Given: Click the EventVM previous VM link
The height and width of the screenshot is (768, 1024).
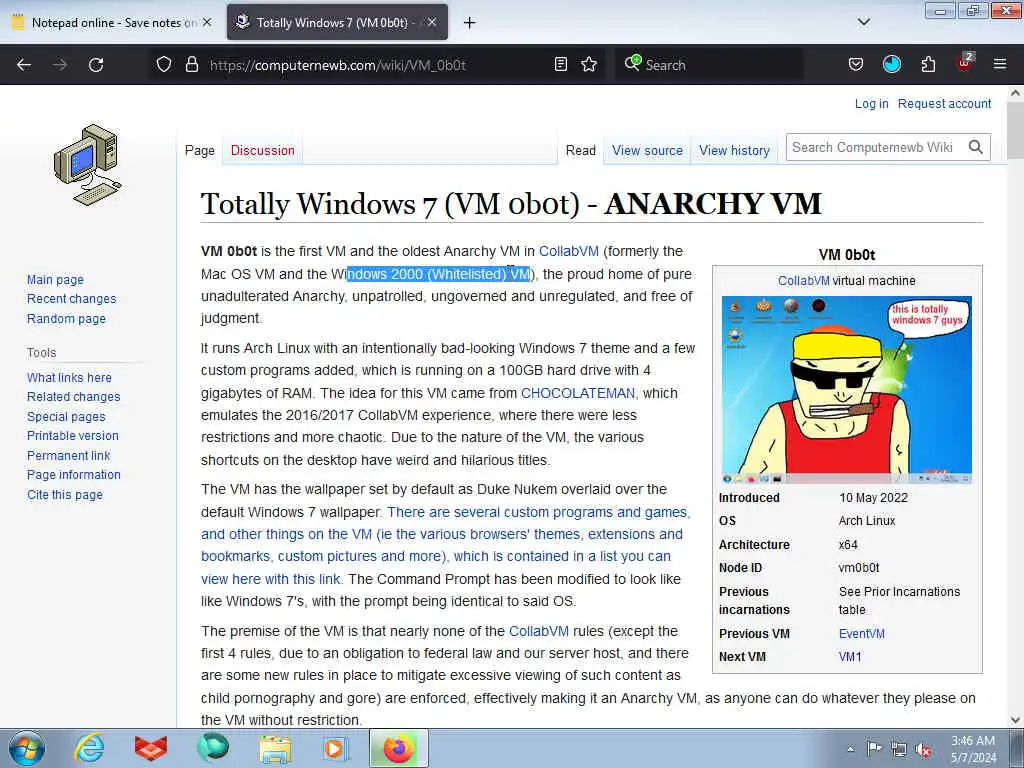Looking at the screenshot, I should pos(861,633).
